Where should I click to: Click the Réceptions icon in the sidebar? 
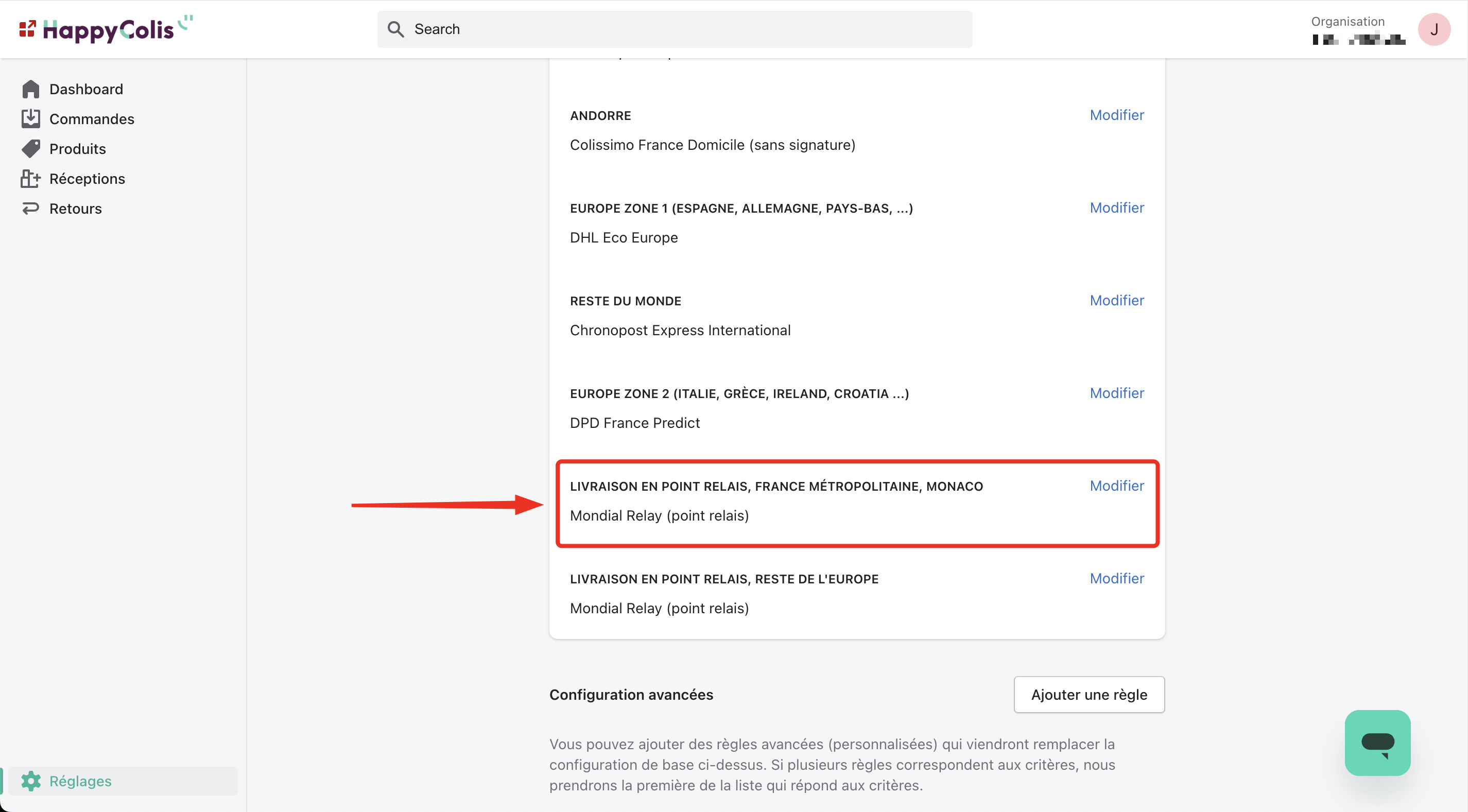coord(31,178)
